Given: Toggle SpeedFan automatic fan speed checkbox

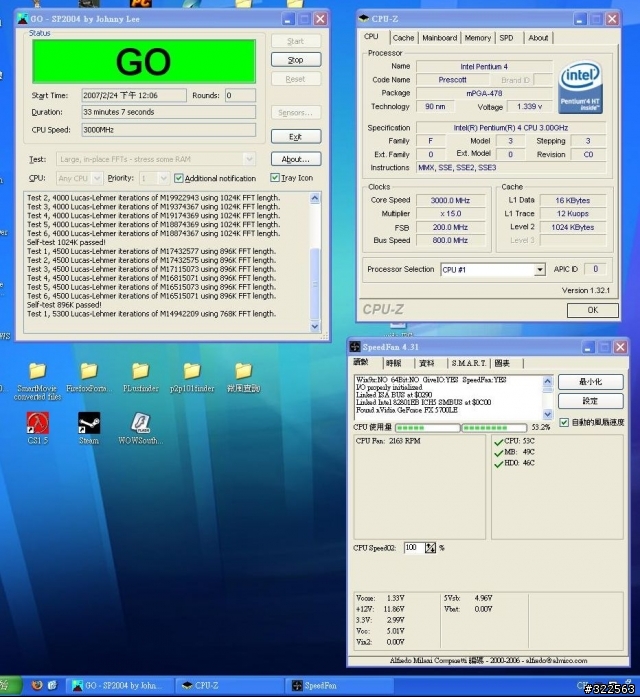Looking at the screenshot, I should pyautogui.click(x=564, y=422).
